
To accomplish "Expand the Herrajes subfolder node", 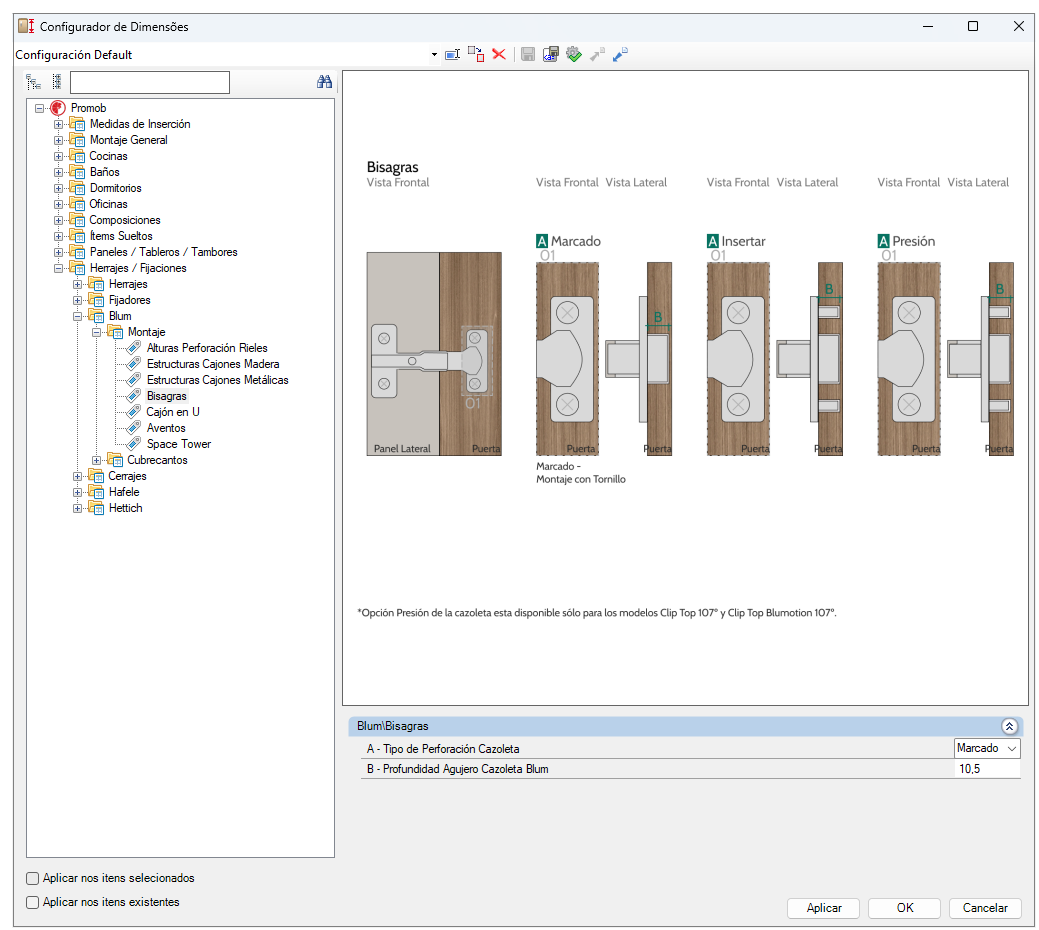I will 78,284.
